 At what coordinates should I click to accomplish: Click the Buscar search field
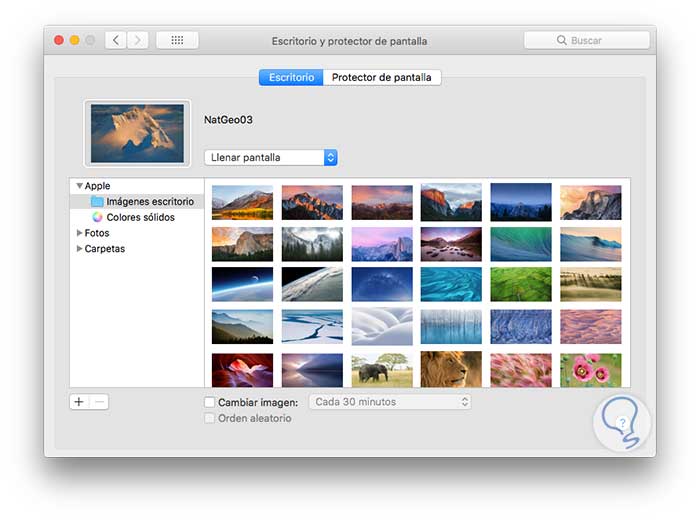pyautogui.click(x=587, y=40)
